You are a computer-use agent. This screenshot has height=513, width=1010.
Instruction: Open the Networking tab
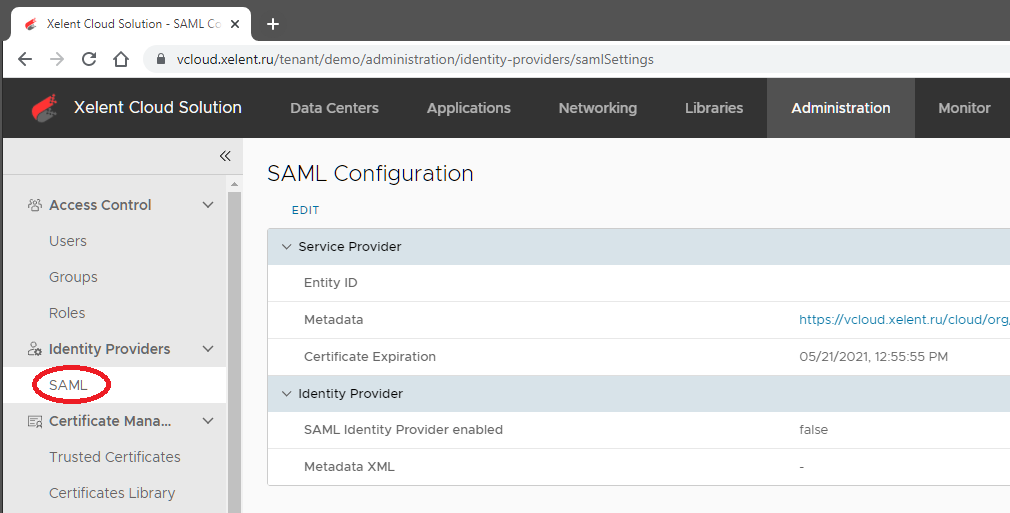click(598, 108)
